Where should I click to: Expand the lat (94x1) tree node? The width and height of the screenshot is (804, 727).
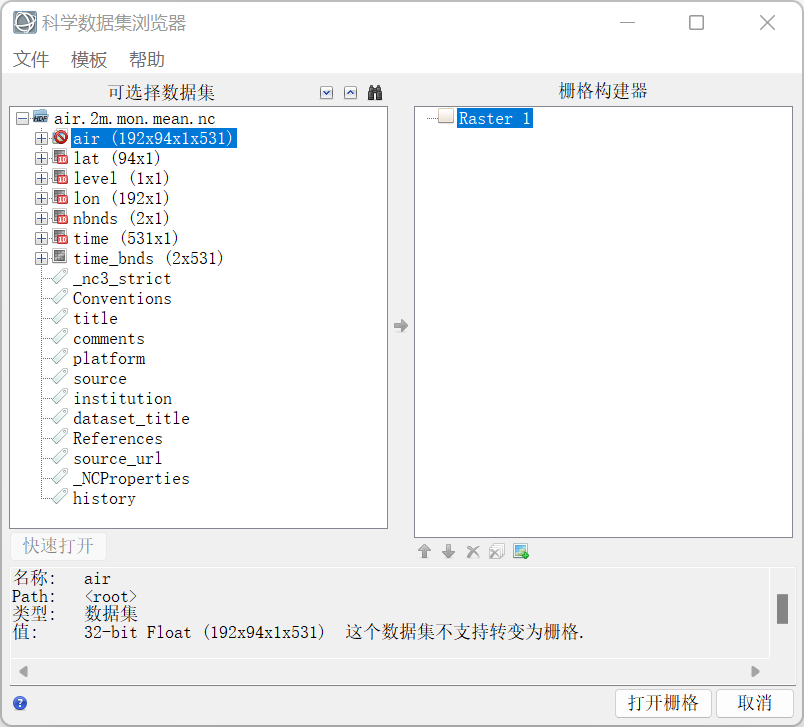pos(41,157)
